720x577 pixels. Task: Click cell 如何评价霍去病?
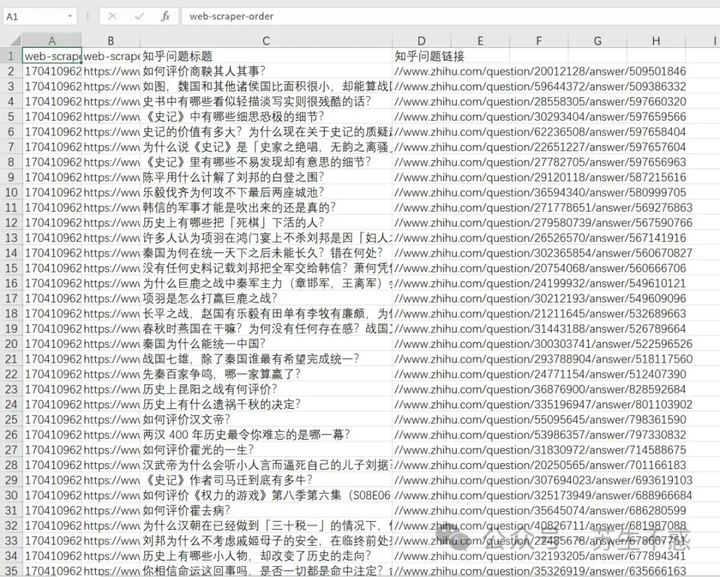[266, 510]
